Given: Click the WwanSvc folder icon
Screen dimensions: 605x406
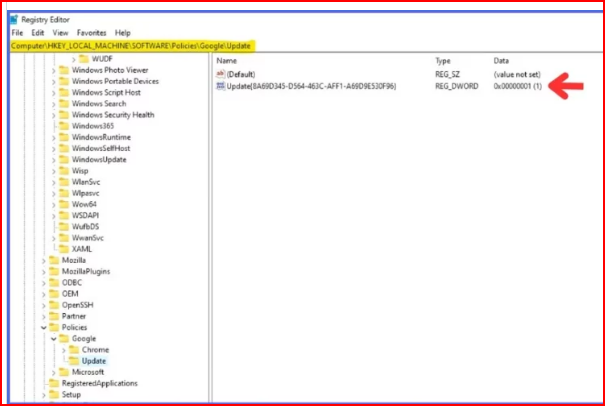Looking at the screenshot, I should tap(64, 238).
